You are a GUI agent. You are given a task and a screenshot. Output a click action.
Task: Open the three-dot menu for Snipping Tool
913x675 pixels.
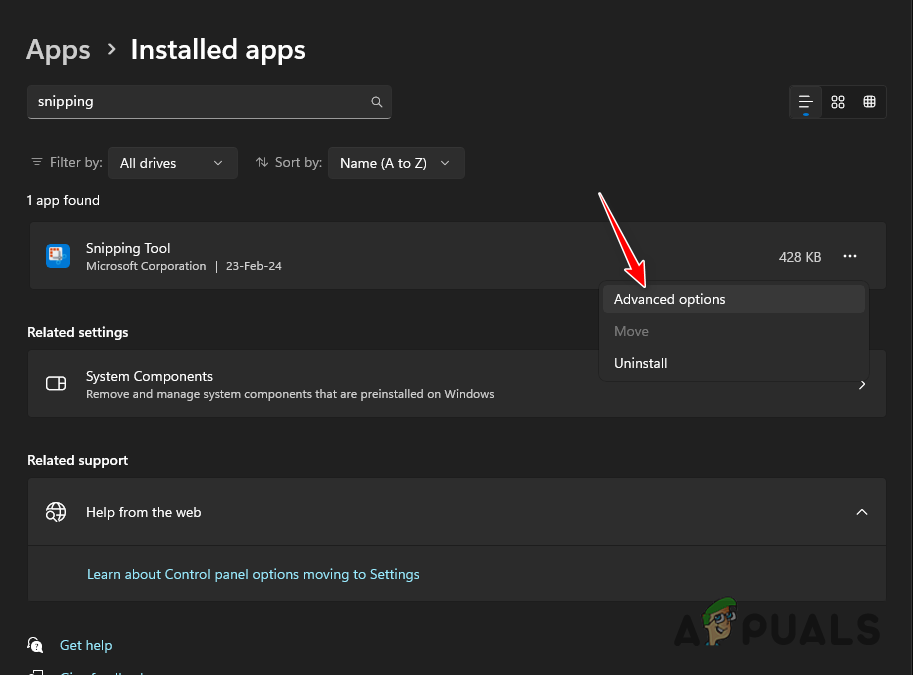(849, 256)
